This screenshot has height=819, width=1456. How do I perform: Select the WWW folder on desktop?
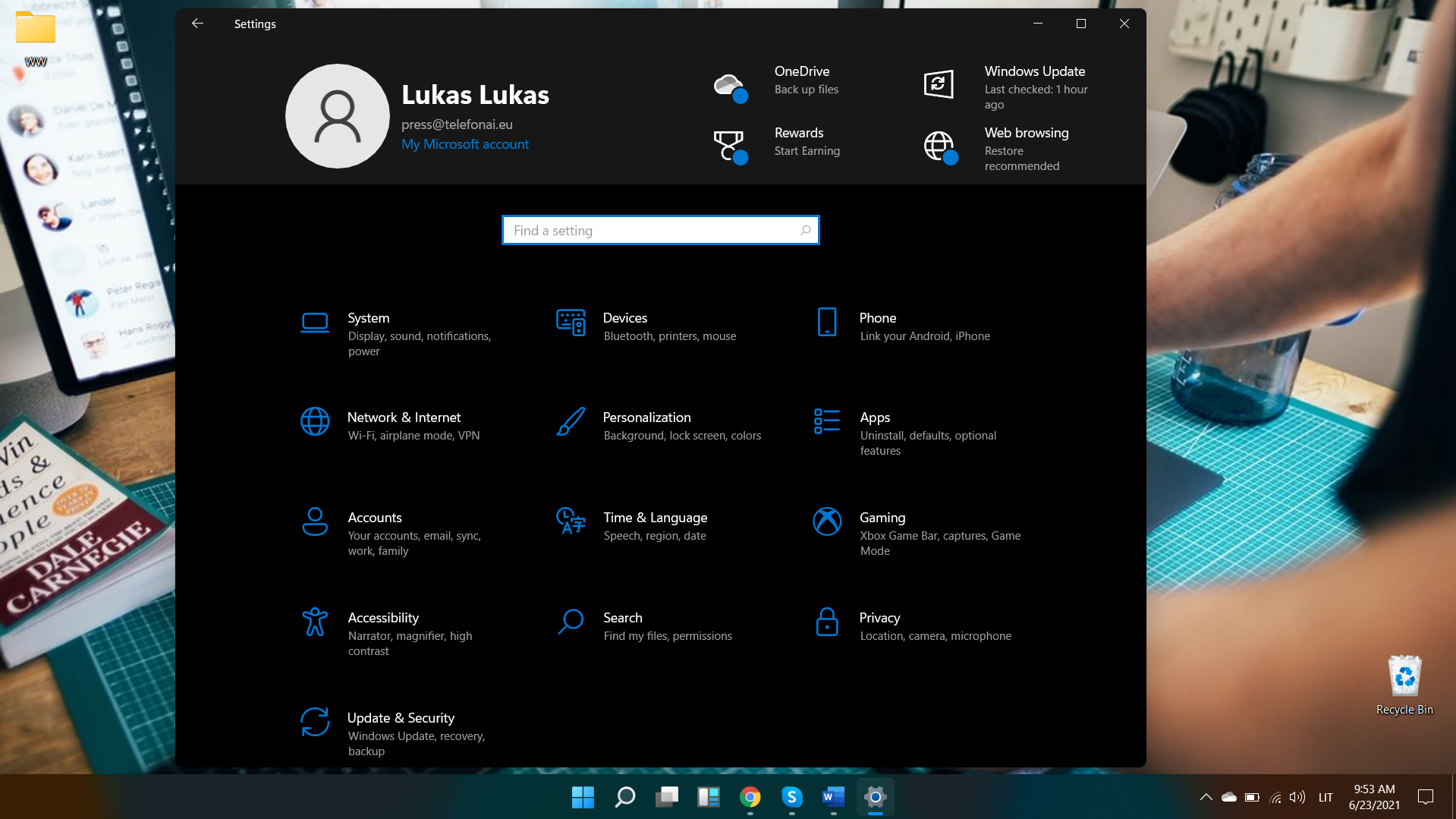pos(36,38)
